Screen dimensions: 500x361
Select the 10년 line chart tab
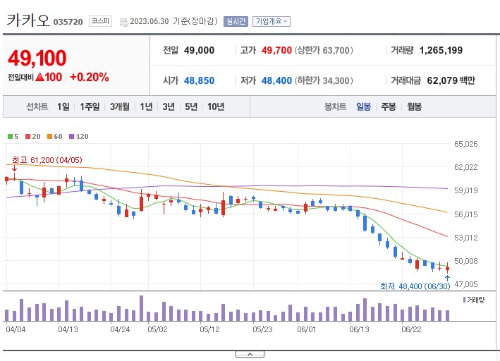click(216, 107)
